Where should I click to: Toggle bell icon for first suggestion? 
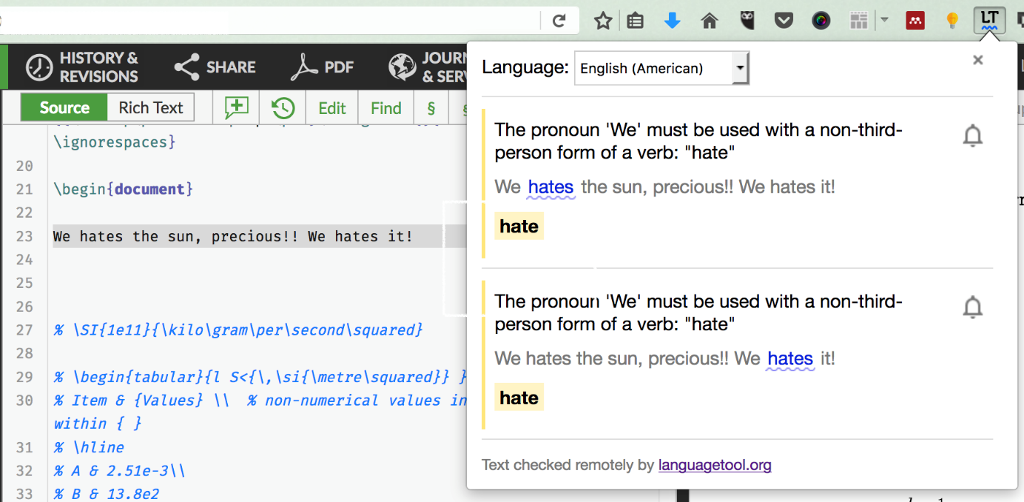point(972,137)
